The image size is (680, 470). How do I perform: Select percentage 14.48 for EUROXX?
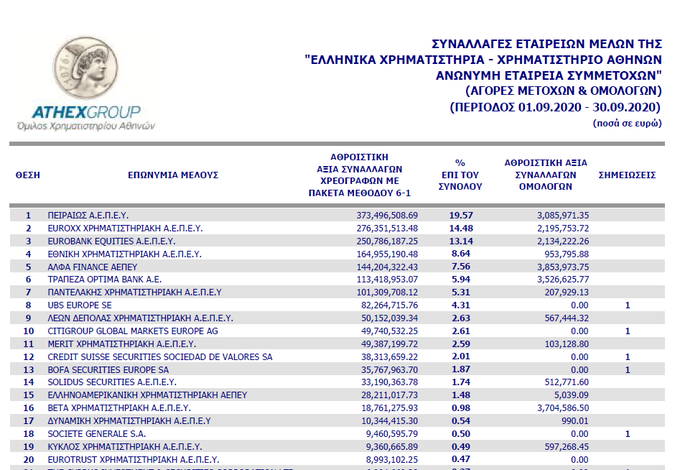(x=461, y=228)
